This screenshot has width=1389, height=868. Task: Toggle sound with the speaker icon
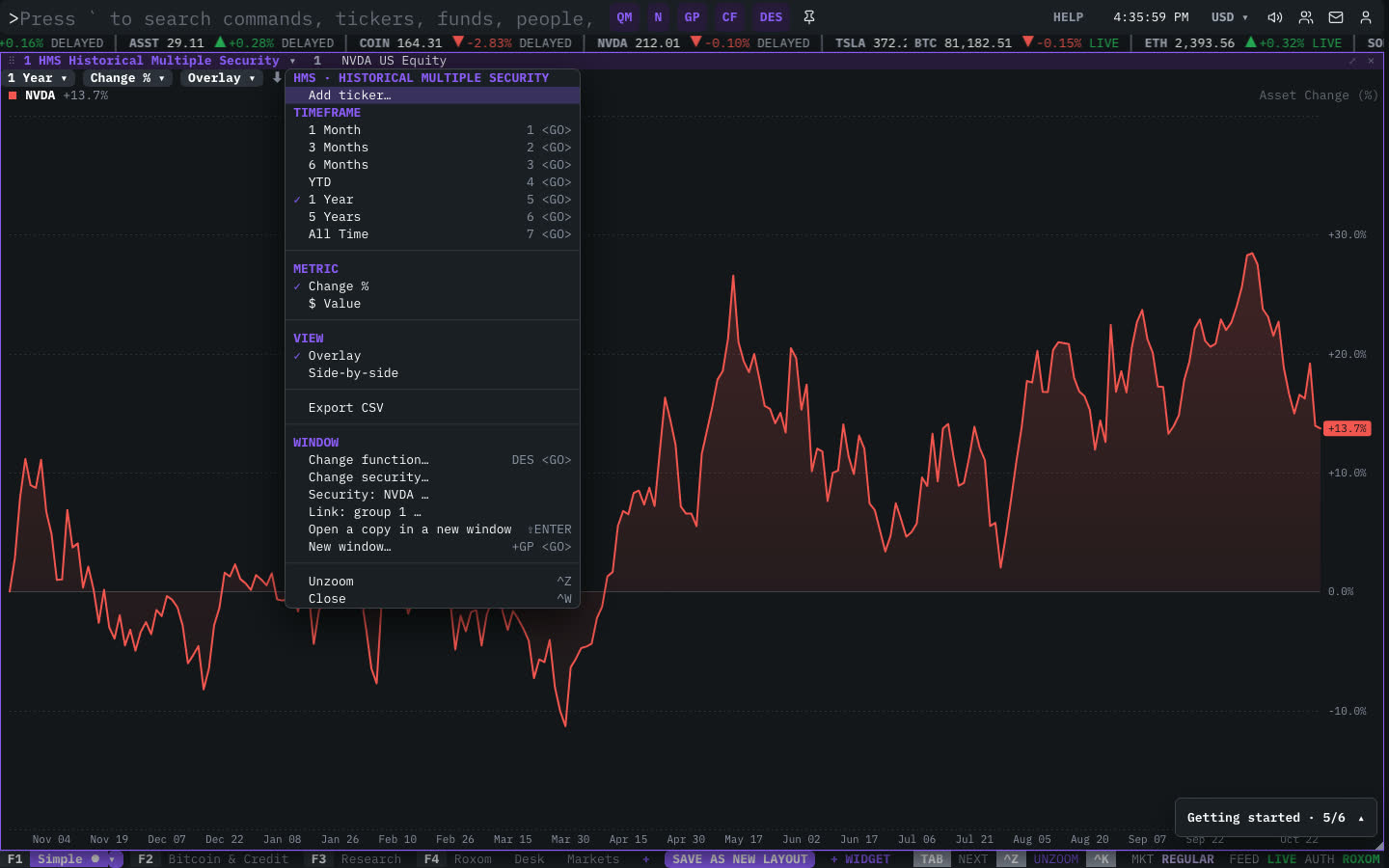[x=1275, y=17]
